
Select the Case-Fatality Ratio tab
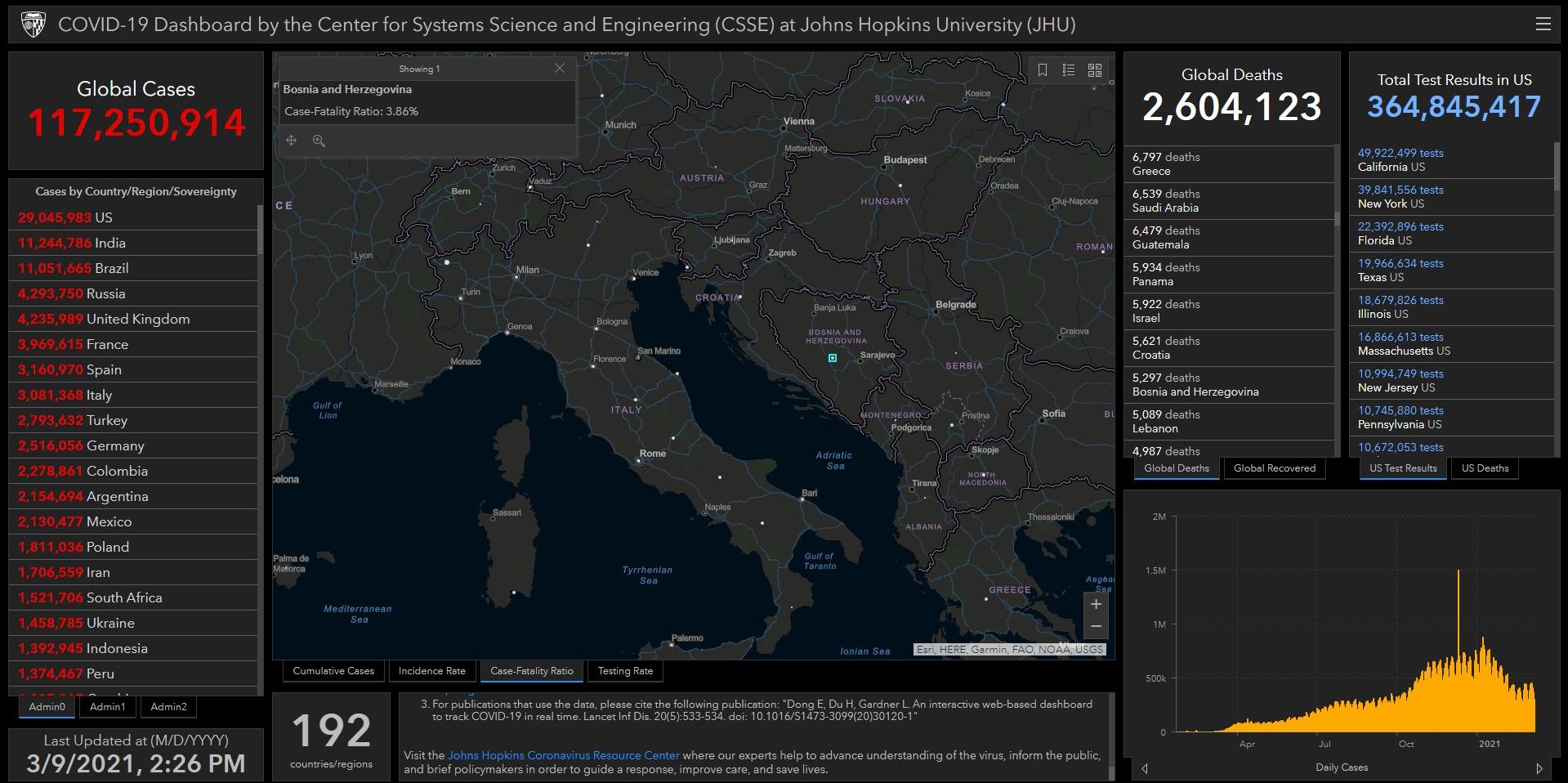click(532, 671)
